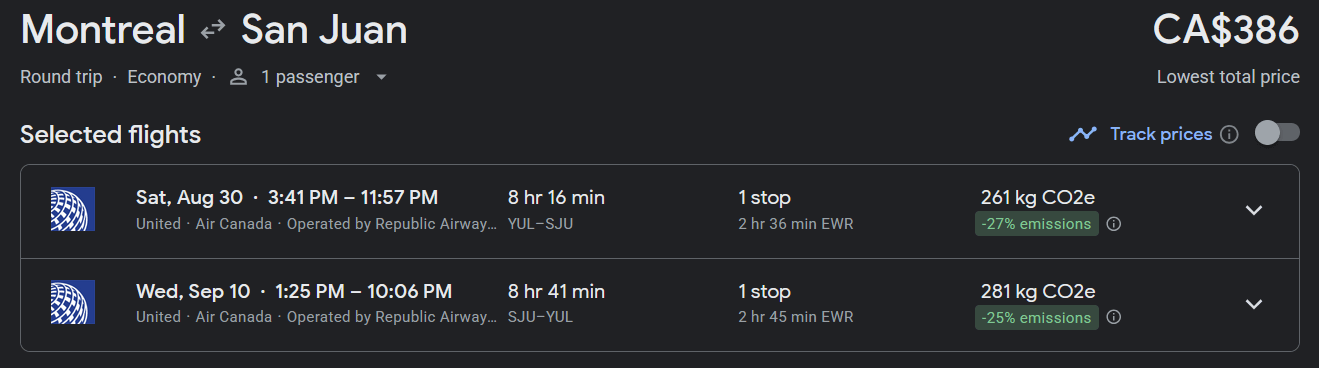Click United airline logo on Aug 30 flight

pos(73,210)
